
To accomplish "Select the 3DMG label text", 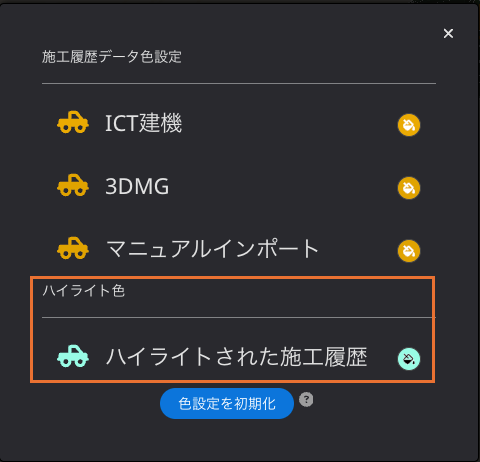I will (137, 186).
